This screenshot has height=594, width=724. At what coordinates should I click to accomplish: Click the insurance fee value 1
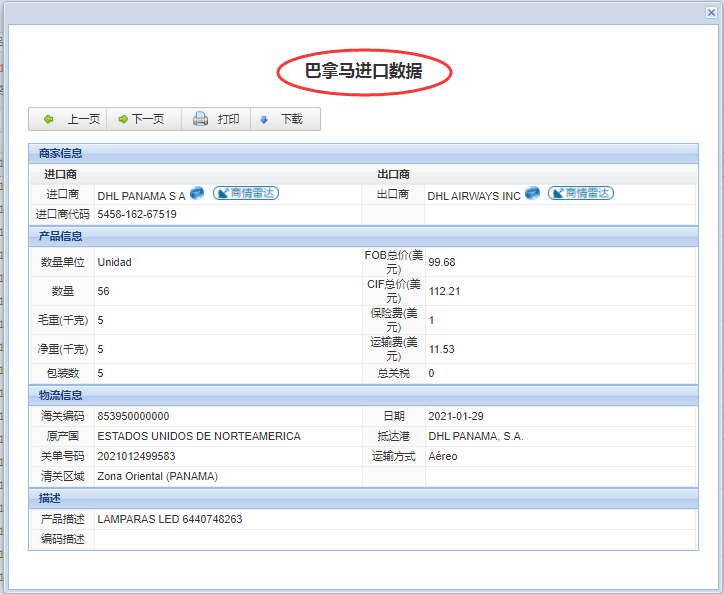click(431, 320)
